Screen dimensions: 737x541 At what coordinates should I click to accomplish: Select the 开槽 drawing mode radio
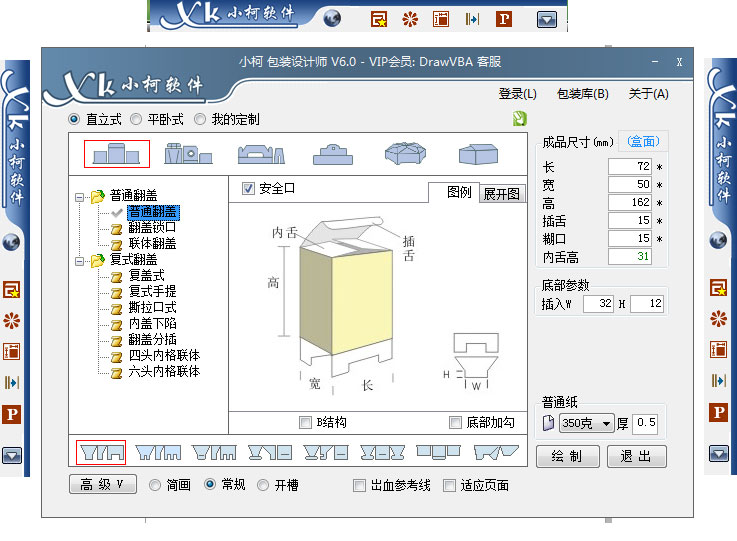[x=263, y=485]
